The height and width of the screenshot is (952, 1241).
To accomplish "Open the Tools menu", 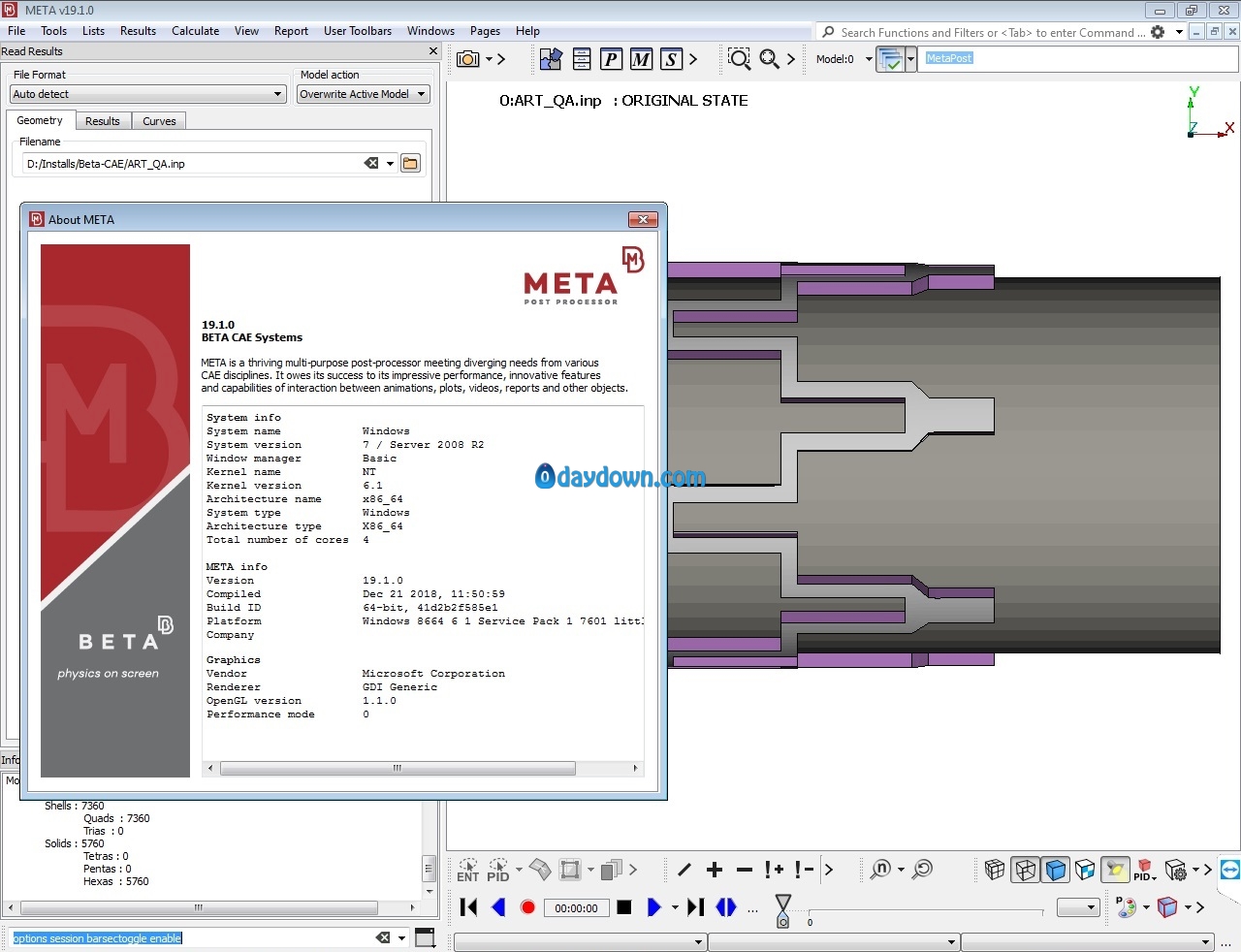I will coord(54,31).
